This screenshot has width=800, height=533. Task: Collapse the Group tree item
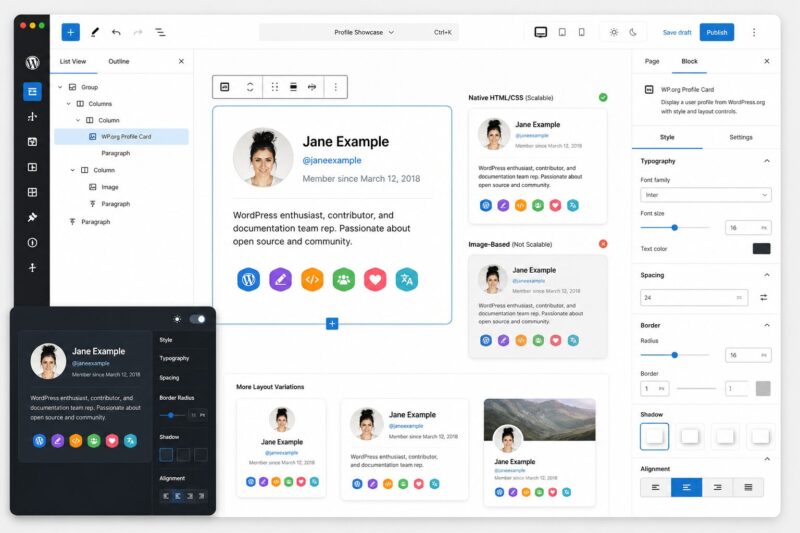60,87
